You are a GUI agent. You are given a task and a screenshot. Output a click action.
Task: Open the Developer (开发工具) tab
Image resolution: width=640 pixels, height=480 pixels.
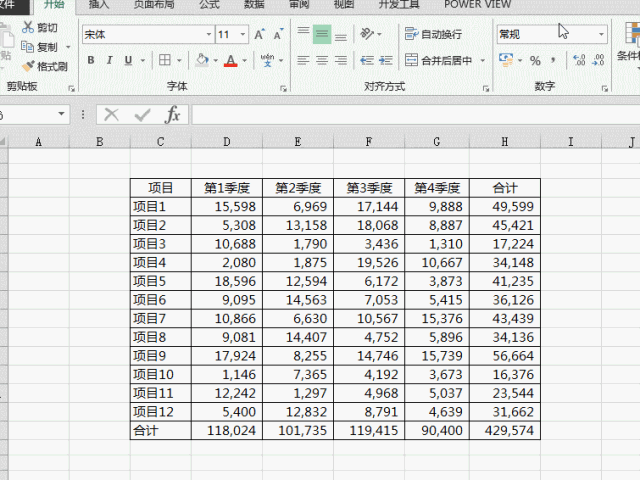[399, 4]
